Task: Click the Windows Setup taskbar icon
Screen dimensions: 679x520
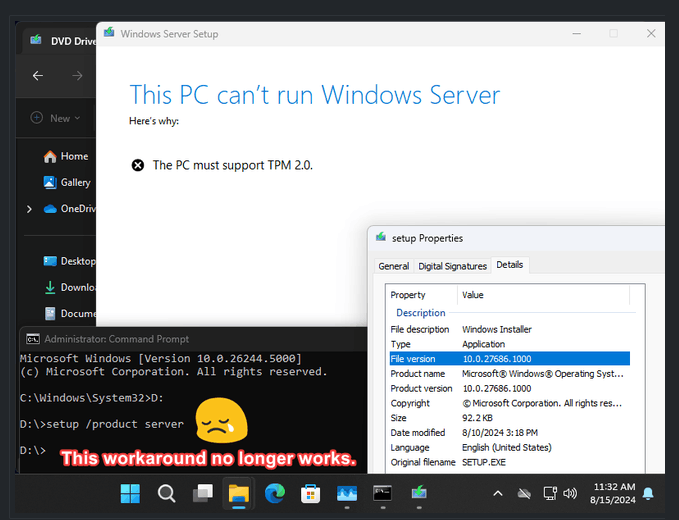Action: [418, 493]
